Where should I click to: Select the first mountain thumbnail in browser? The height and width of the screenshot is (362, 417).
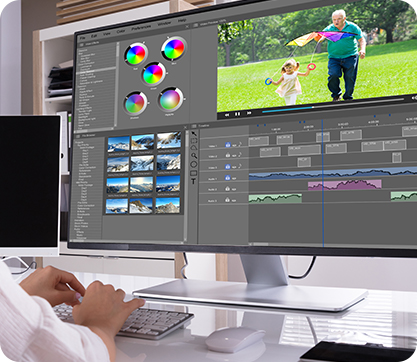point(118,144)
